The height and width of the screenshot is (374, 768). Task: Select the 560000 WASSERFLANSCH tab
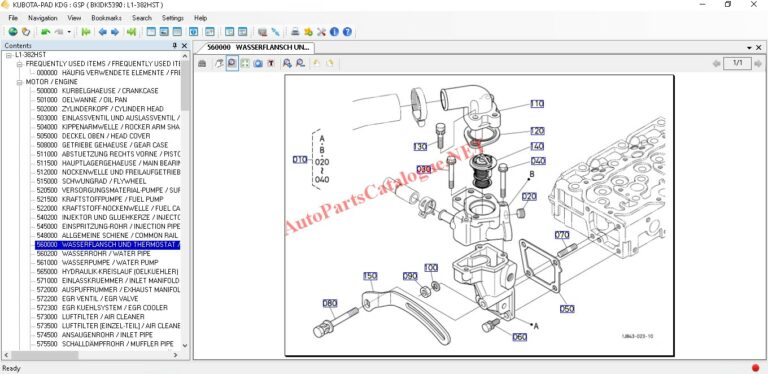[258, 47]
